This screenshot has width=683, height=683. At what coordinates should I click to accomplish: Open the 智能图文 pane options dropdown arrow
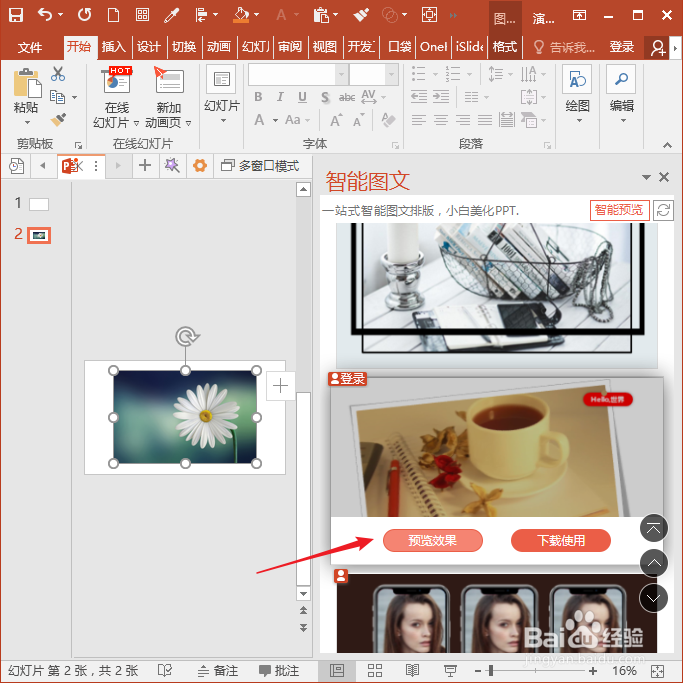[x=646, y=177]
